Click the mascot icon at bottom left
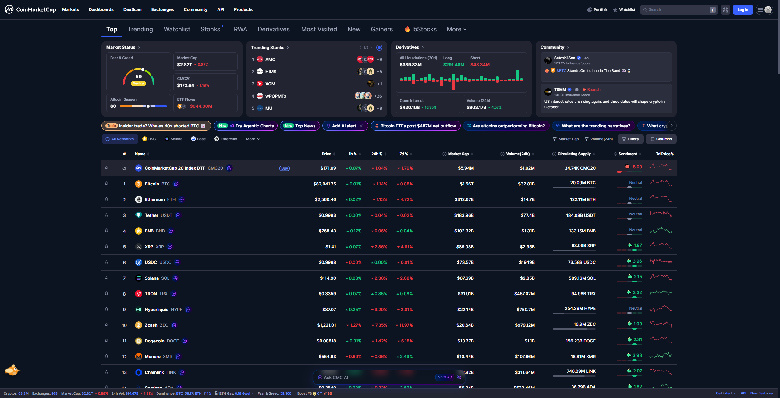The height and width of the screenshot is (398, 780). [12, 370]
